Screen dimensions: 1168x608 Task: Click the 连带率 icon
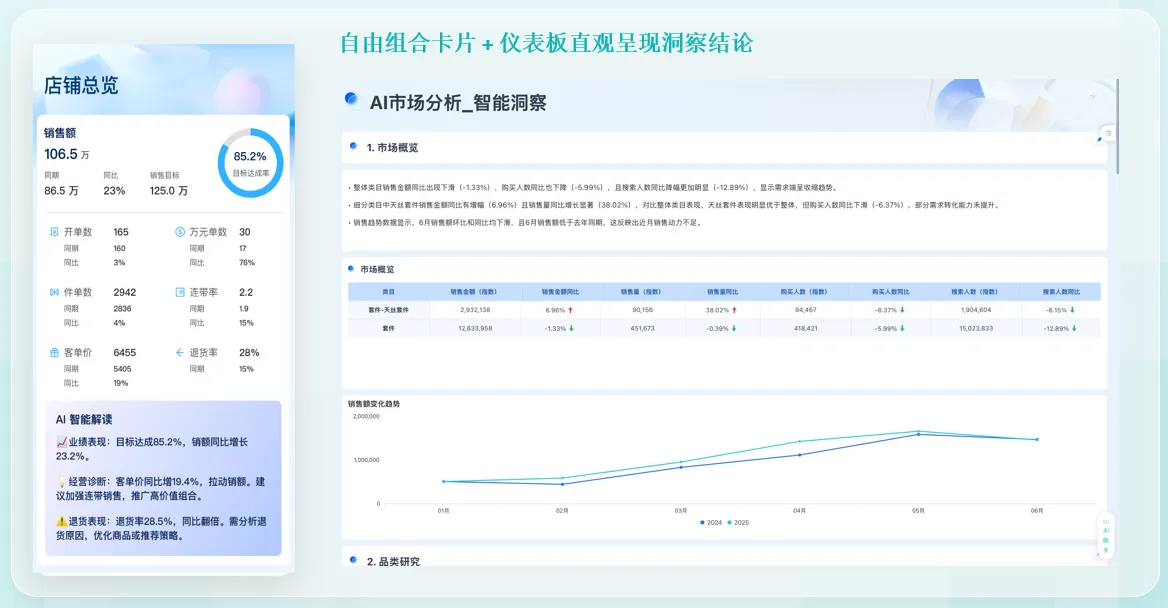pyautogui.click(x=180, y=292)
